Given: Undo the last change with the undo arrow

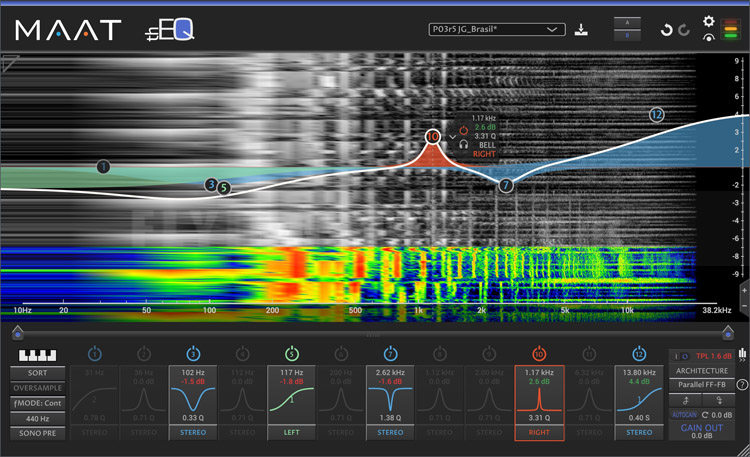Looking at the screenshot, I should coord(666,30).
